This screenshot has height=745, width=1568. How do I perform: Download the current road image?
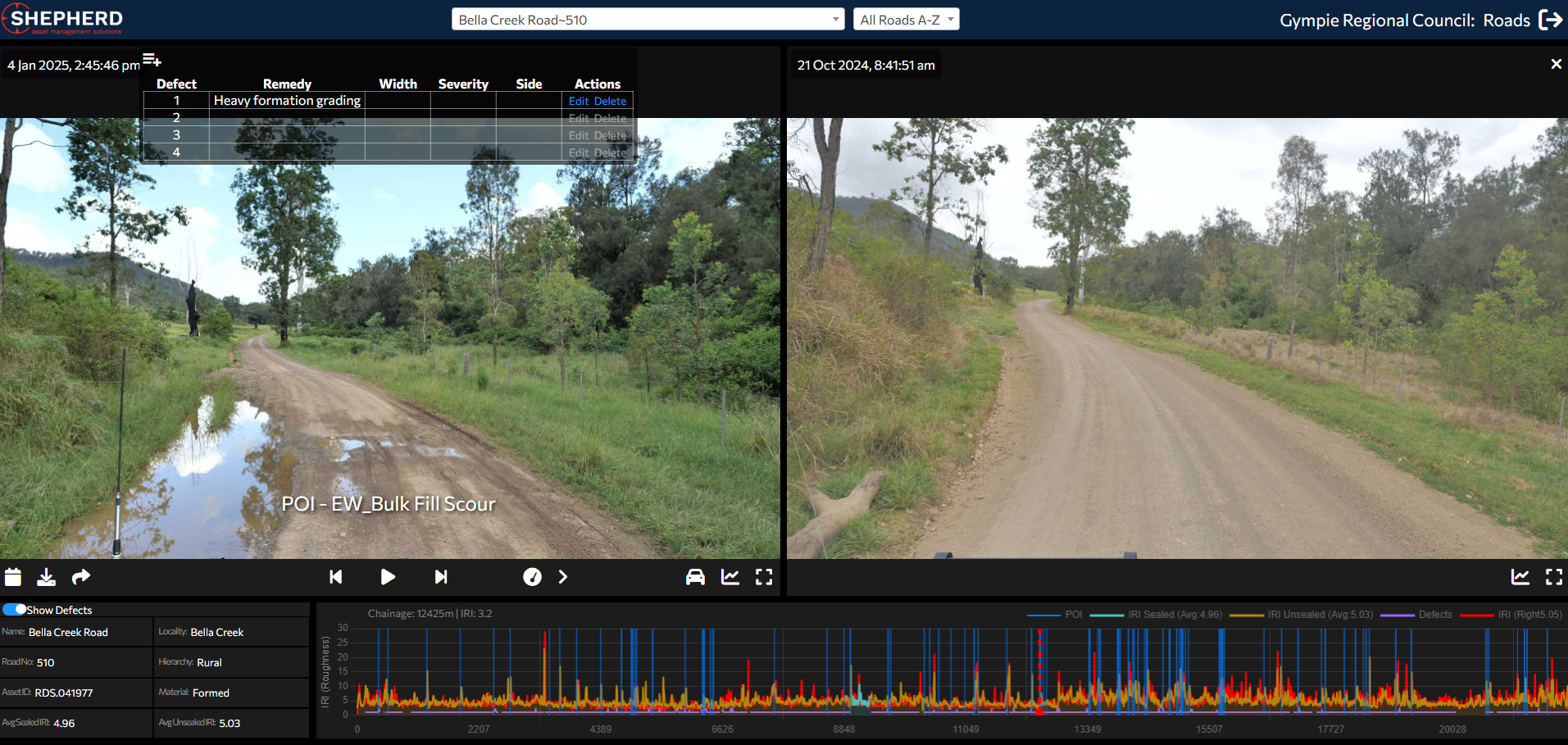47,577
